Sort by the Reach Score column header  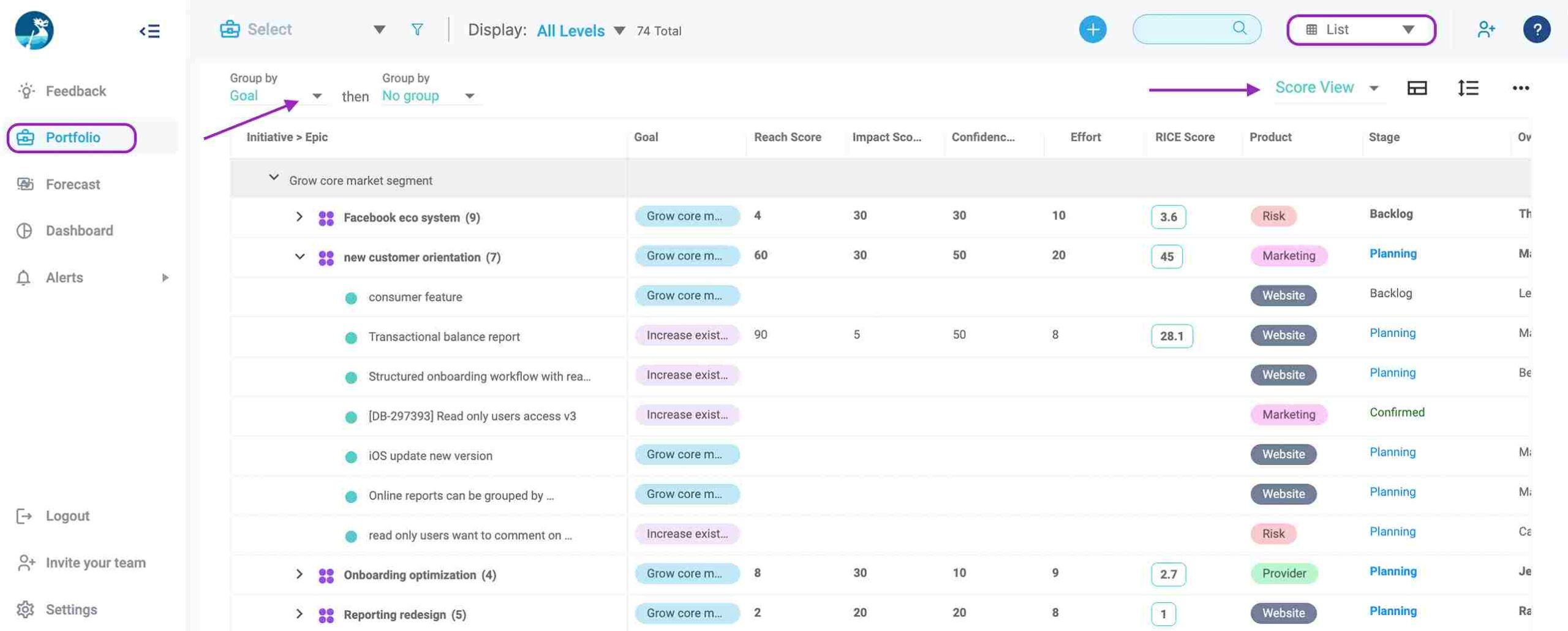787,137
